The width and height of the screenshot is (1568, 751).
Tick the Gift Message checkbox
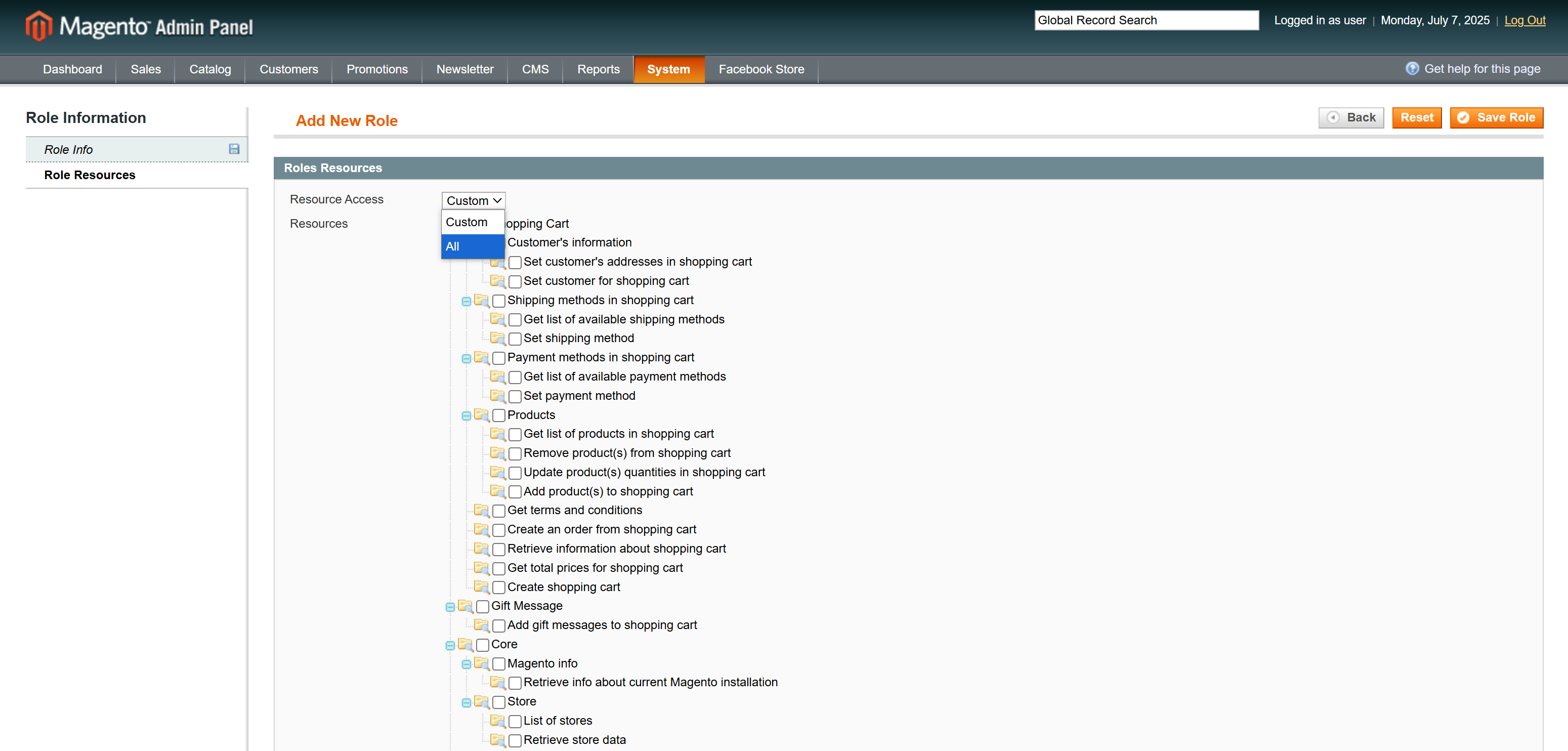tap(483, 607)
